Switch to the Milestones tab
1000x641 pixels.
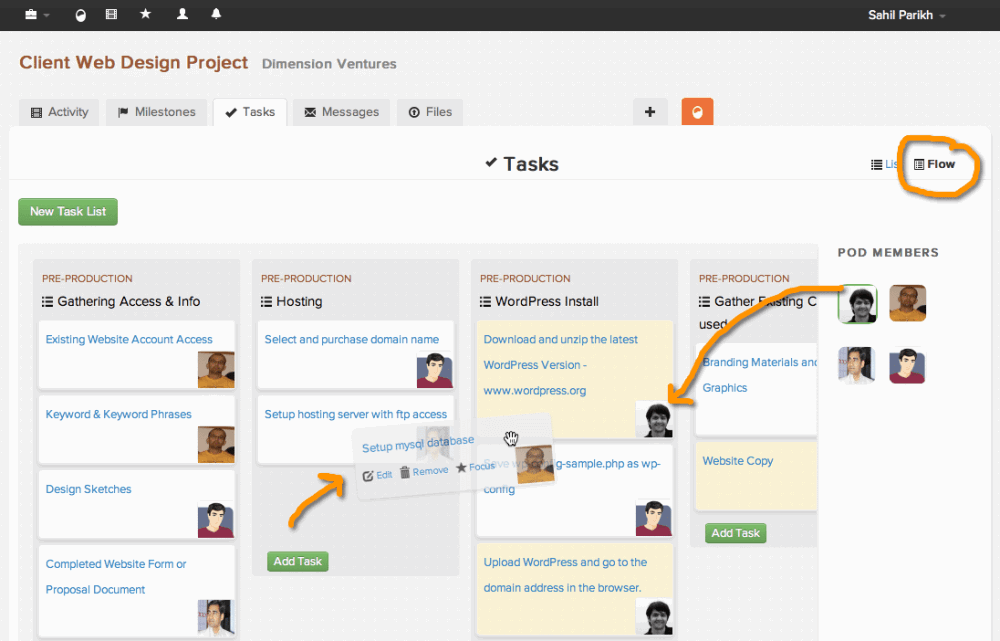(x=157, y=112)
